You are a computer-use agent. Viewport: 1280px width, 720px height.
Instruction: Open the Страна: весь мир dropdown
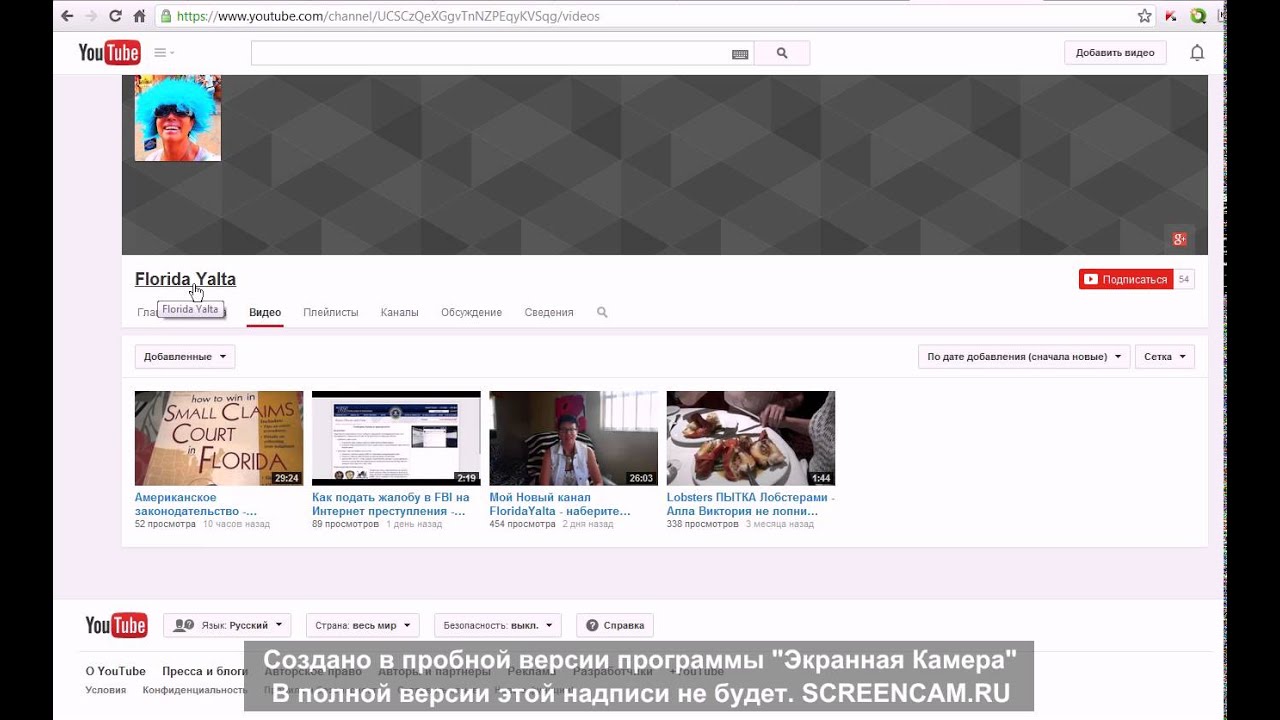pyautogui.click(x=363, y=625)
